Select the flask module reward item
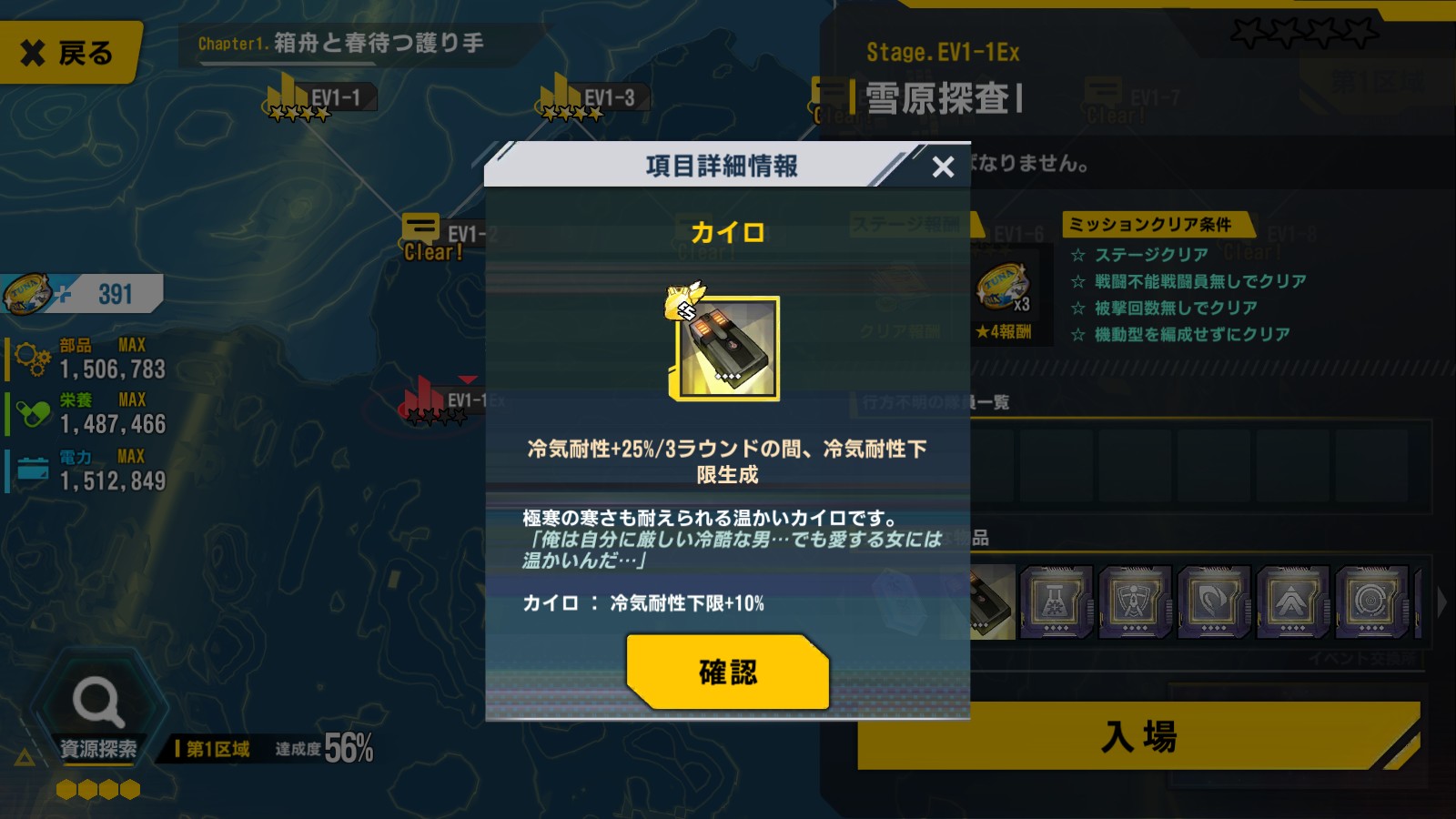Screen dimensions: 1456x819 (1055, 602)
